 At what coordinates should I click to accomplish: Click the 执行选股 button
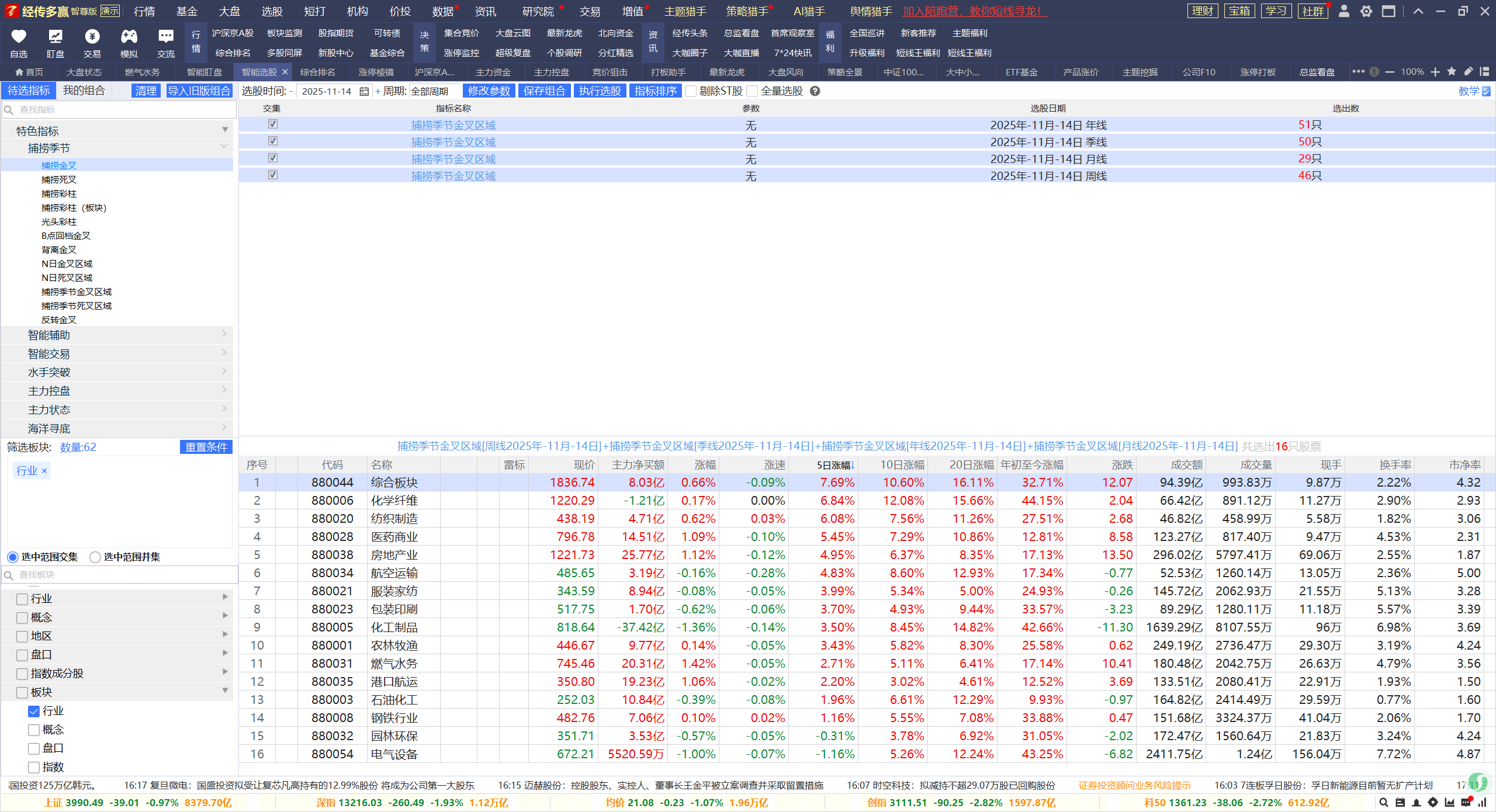pos(600,91)
